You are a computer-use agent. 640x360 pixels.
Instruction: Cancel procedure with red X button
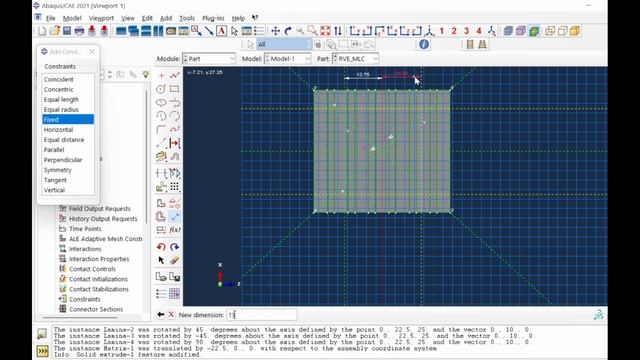click(x=171, y=315)
